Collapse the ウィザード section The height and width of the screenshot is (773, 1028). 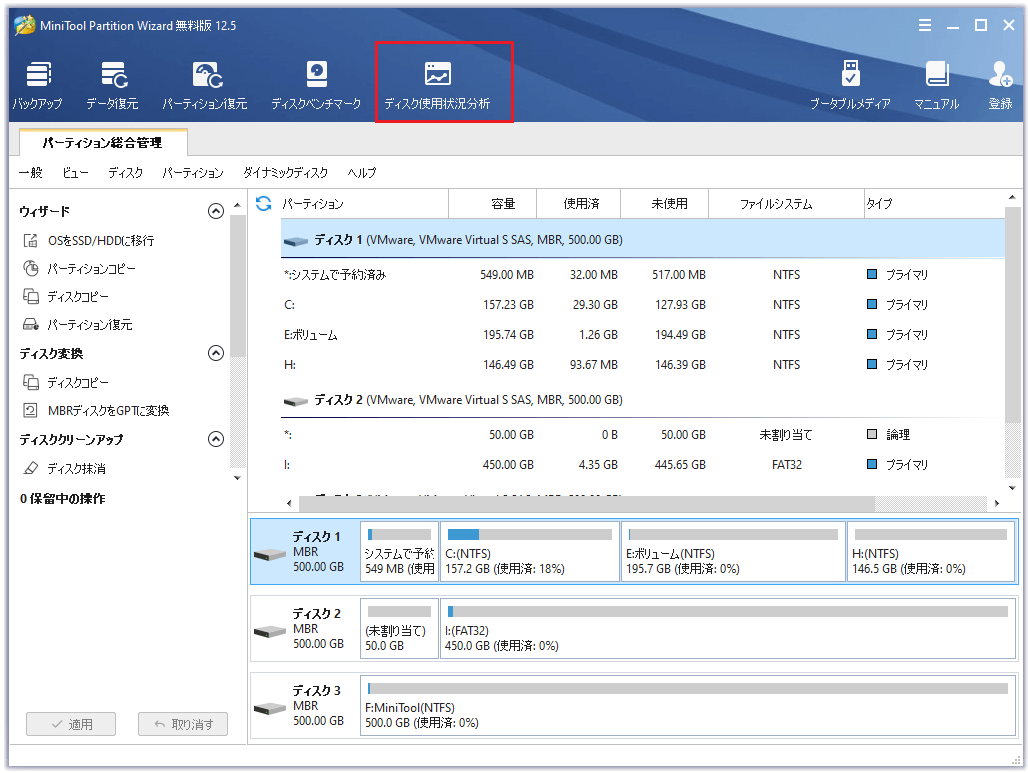215,211
